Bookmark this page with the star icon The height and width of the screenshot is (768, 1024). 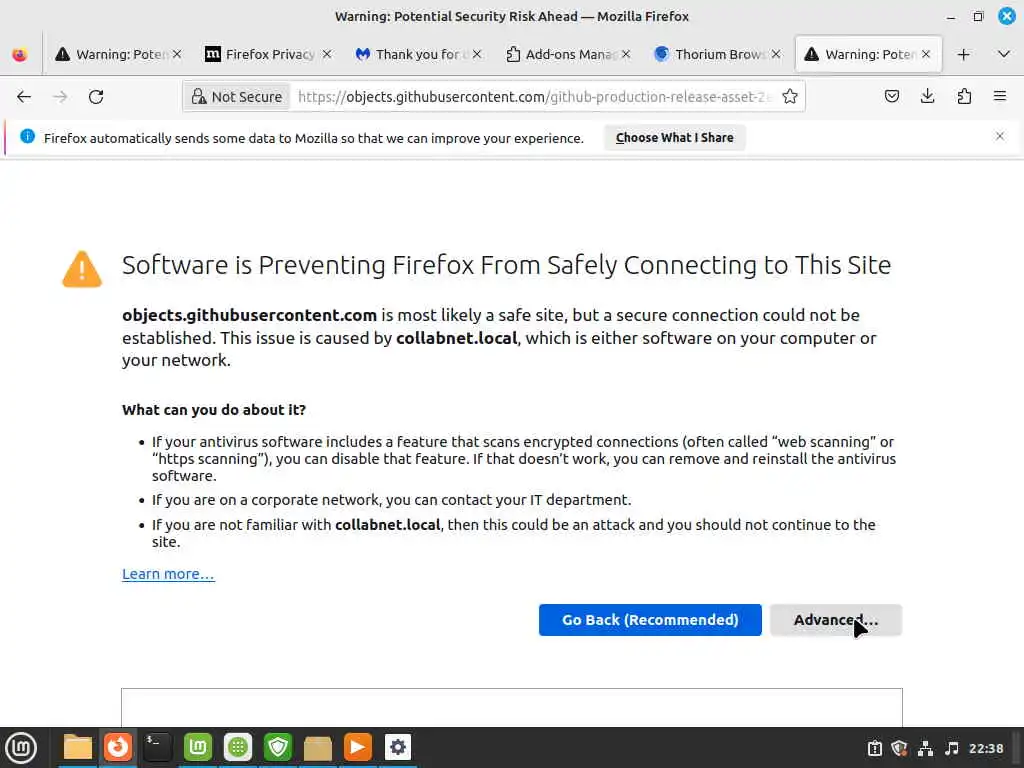[x=790, y=97]
